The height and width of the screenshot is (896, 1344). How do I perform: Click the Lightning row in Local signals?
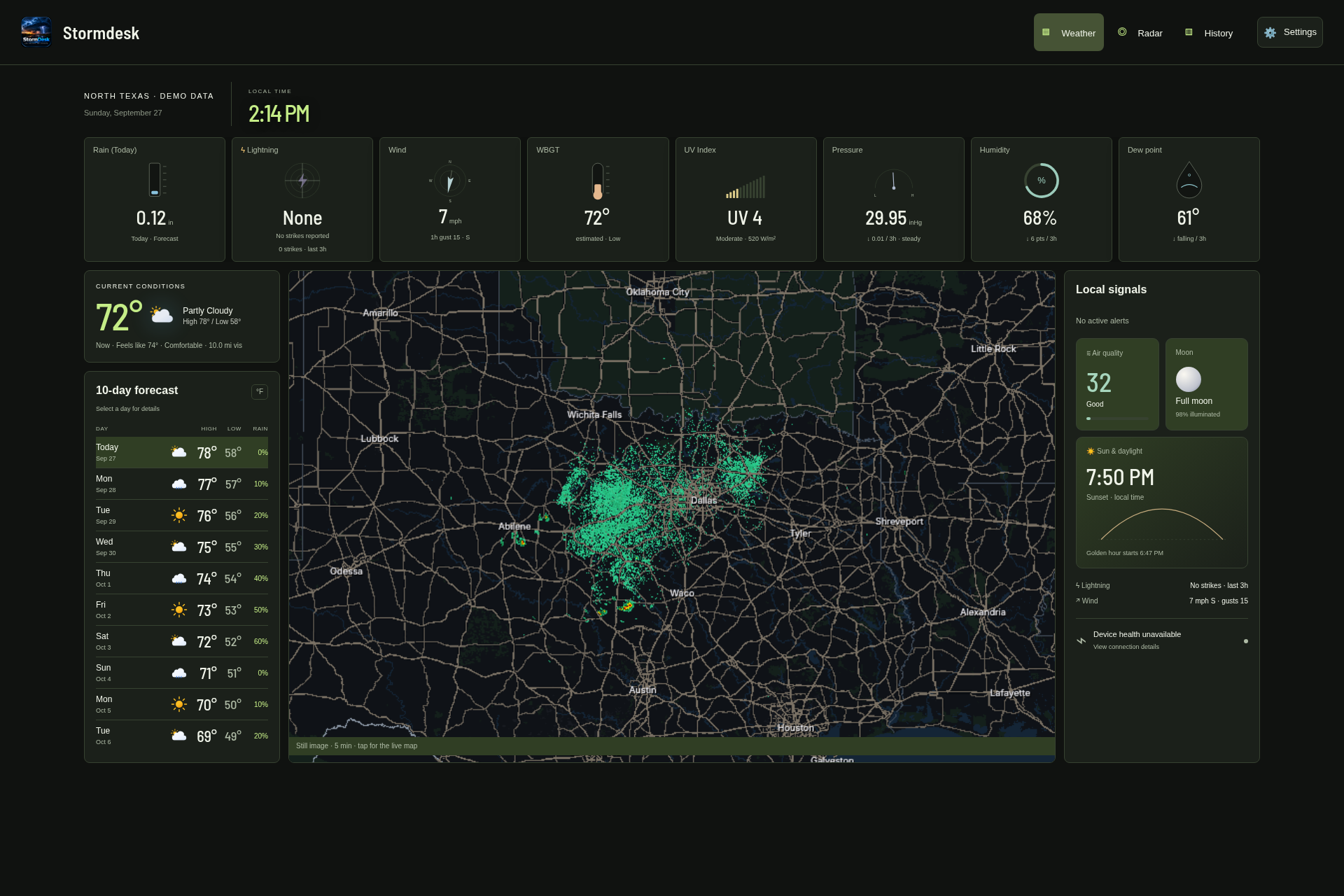point(1162,586)
